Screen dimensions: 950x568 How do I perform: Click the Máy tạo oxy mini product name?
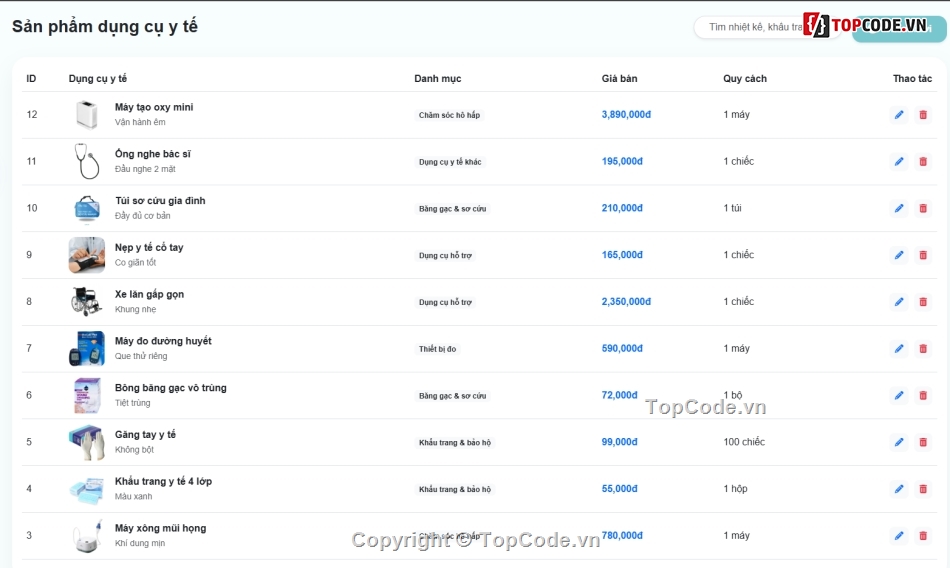[154, 107]
